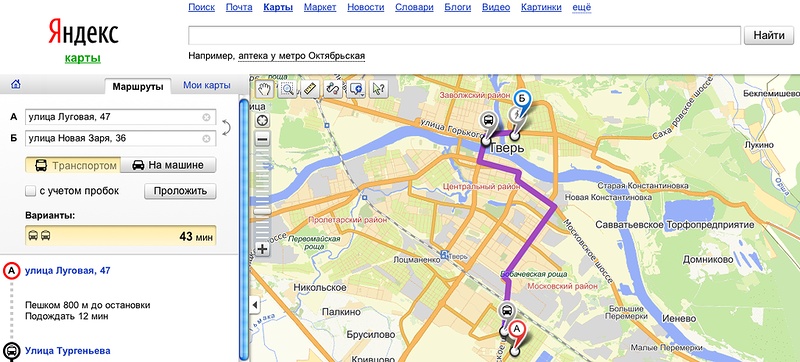This screenshot has width=800, height=362.
Task: Activate the magnifier zoom-area tool
Action: pyautogui.click(x=287, y=89)
